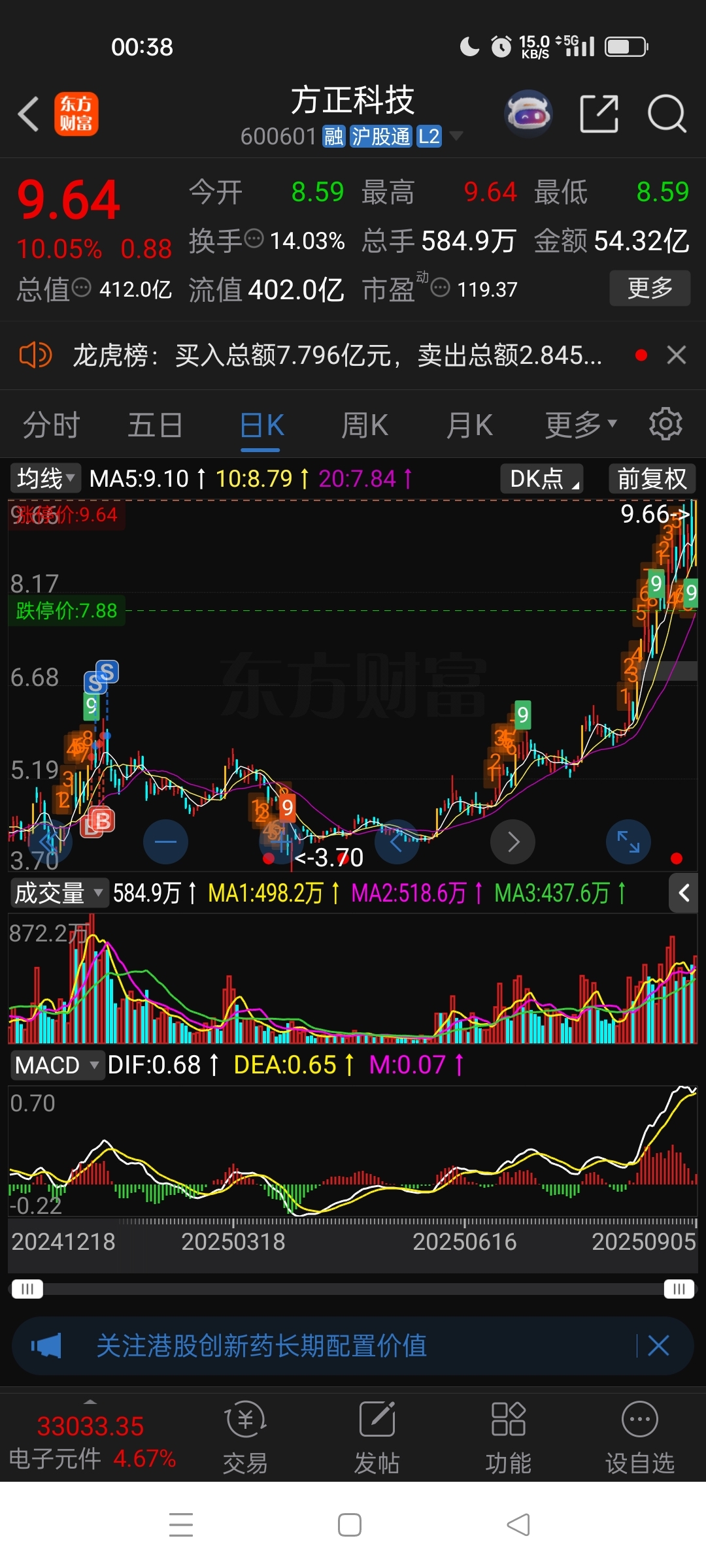Expand the 更多 chart period dropdown
This screenshot has width=706, height=1568.
pyautogui.click(x=581, y=425)
